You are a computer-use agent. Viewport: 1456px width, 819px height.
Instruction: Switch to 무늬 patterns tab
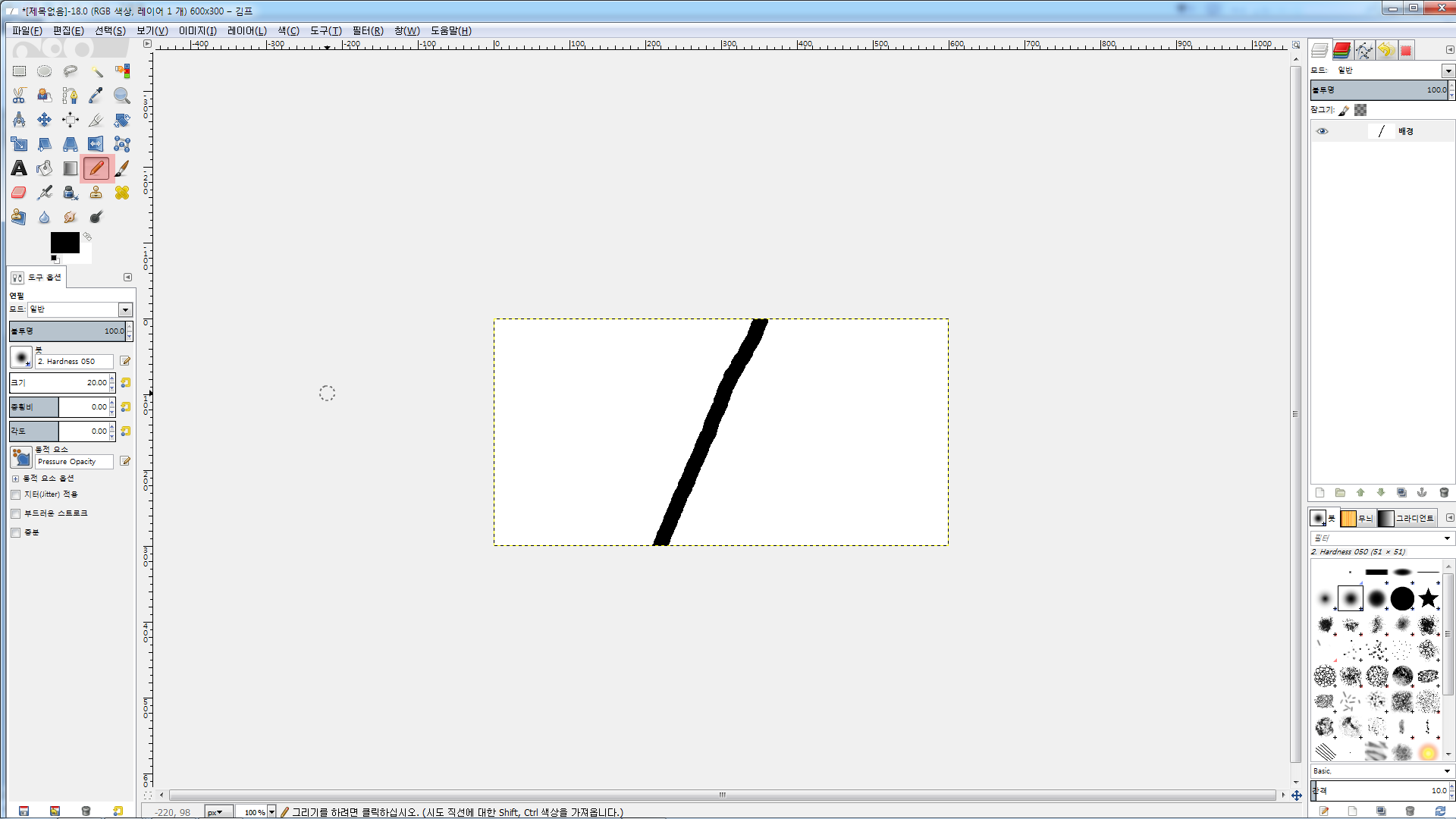pos(1357,518)
